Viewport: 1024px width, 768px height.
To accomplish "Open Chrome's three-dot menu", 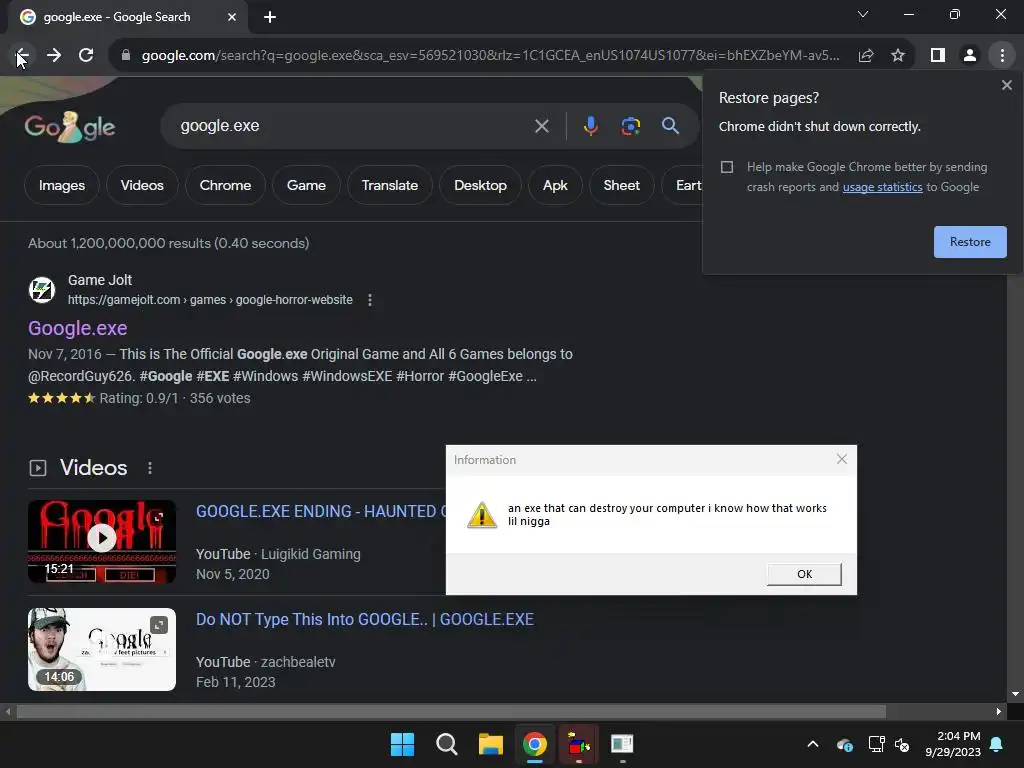I will click(1002, 56).
